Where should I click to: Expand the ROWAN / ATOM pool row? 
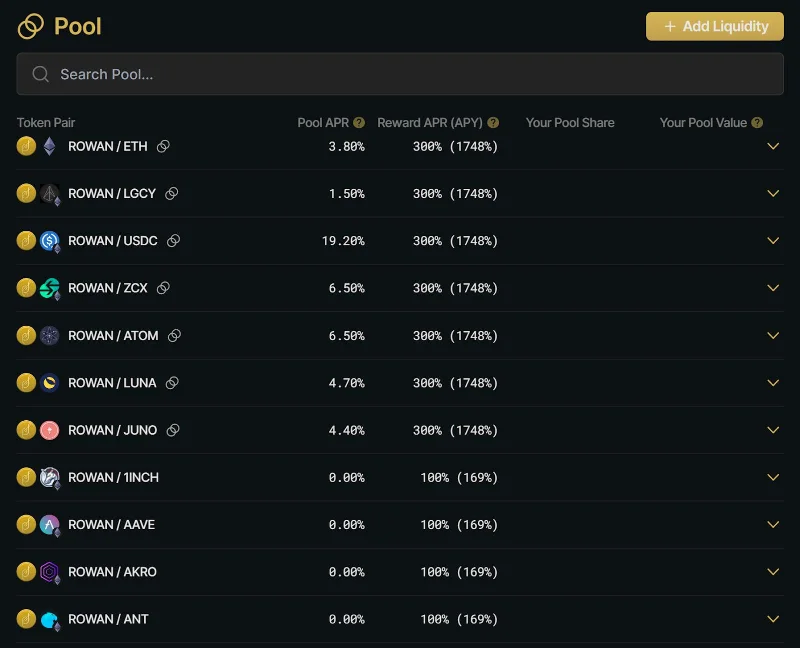point(773,335)
